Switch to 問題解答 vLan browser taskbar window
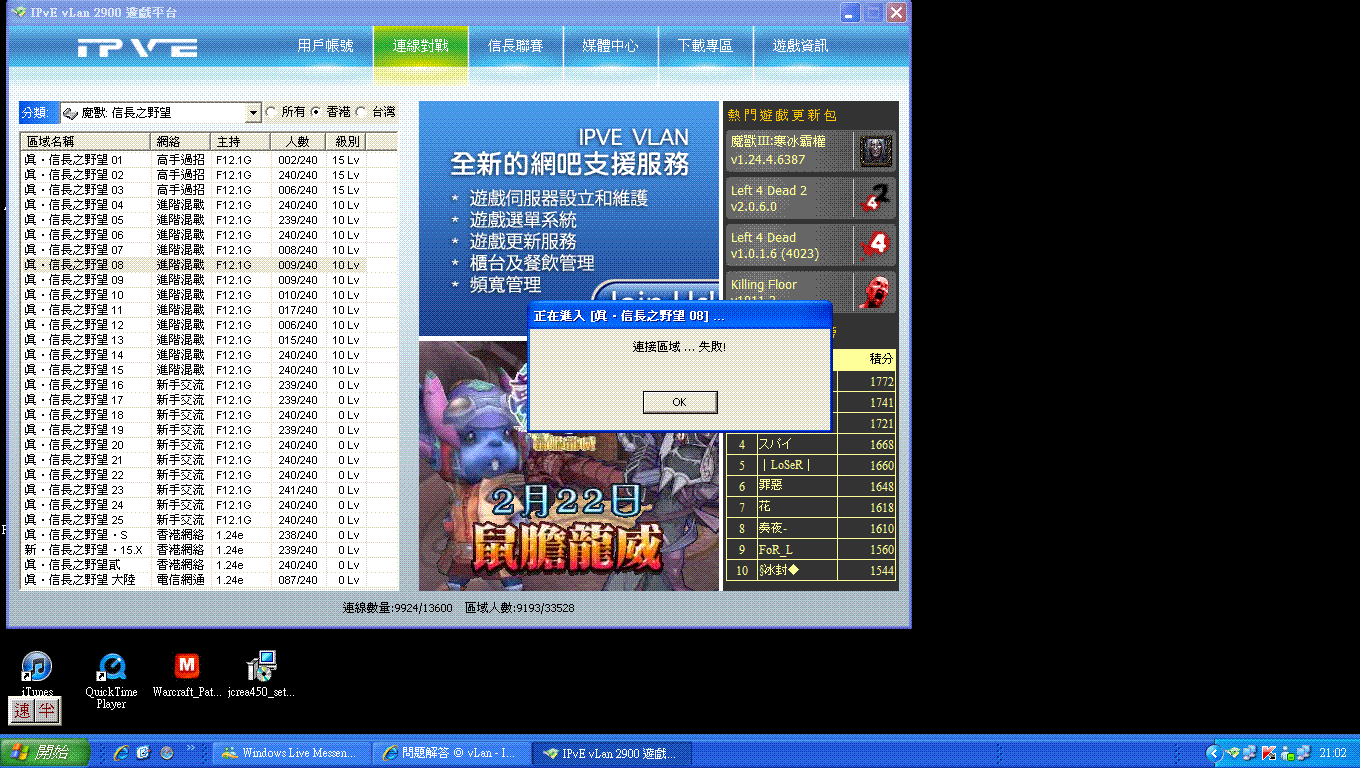The height and width of the screenshot is (768, 1360). pos(451,753)
